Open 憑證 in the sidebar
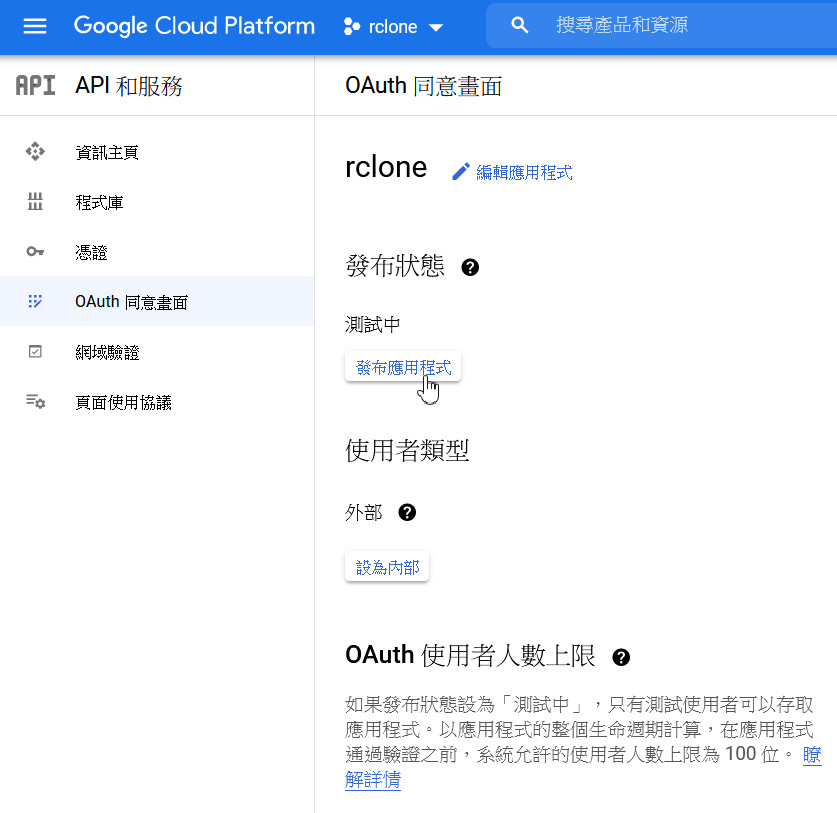 click(157, 252)
